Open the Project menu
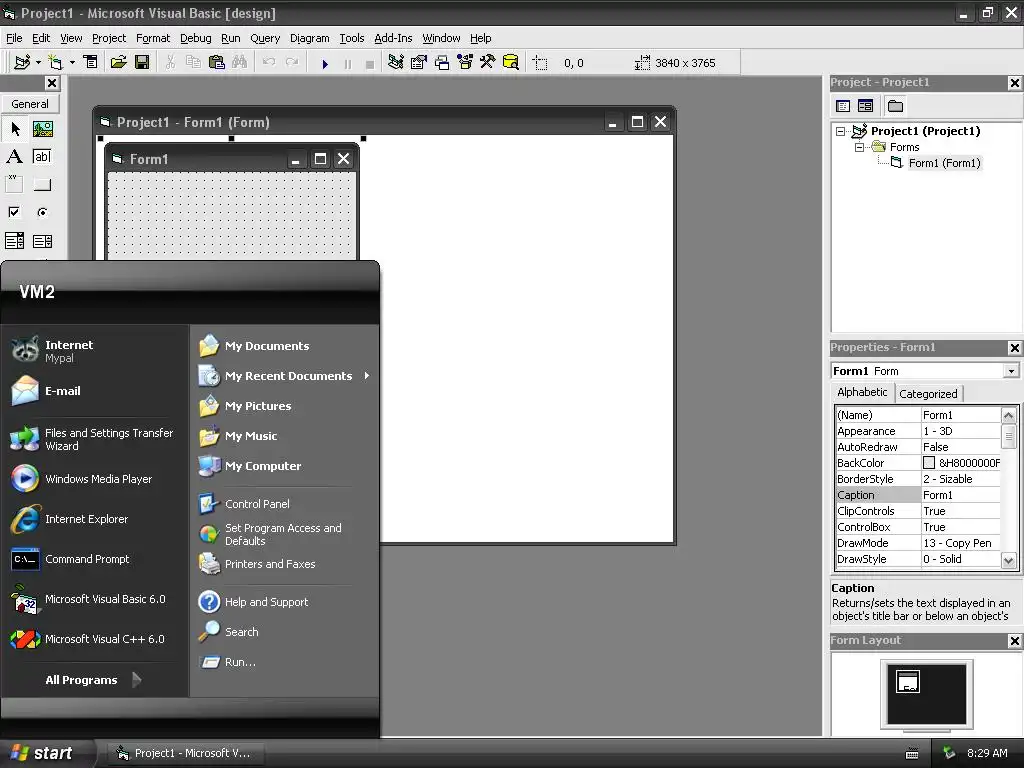Screen dimensions: 1024x768 [x=108, y=38]
